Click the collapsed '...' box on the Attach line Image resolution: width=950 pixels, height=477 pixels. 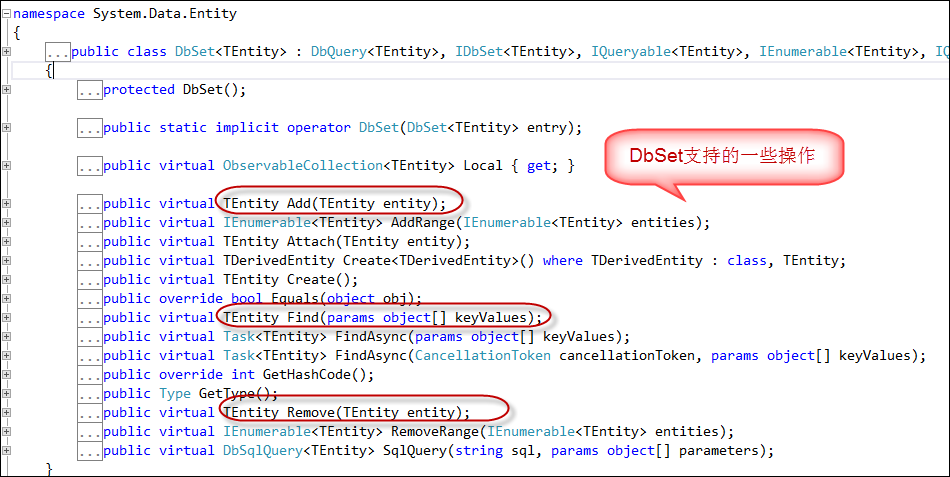coord(90,242)
